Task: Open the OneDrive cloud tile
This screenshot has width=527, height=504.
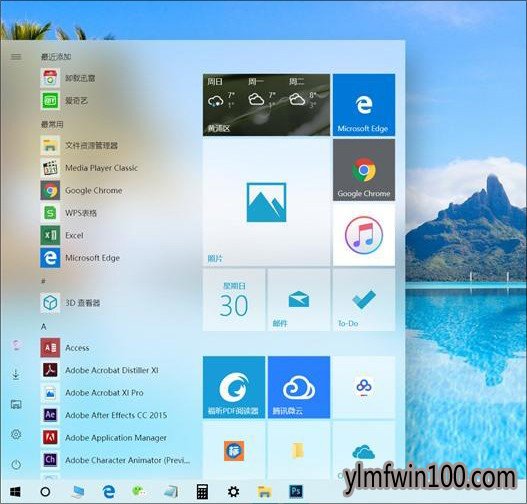Action: [x=364, y=450]
